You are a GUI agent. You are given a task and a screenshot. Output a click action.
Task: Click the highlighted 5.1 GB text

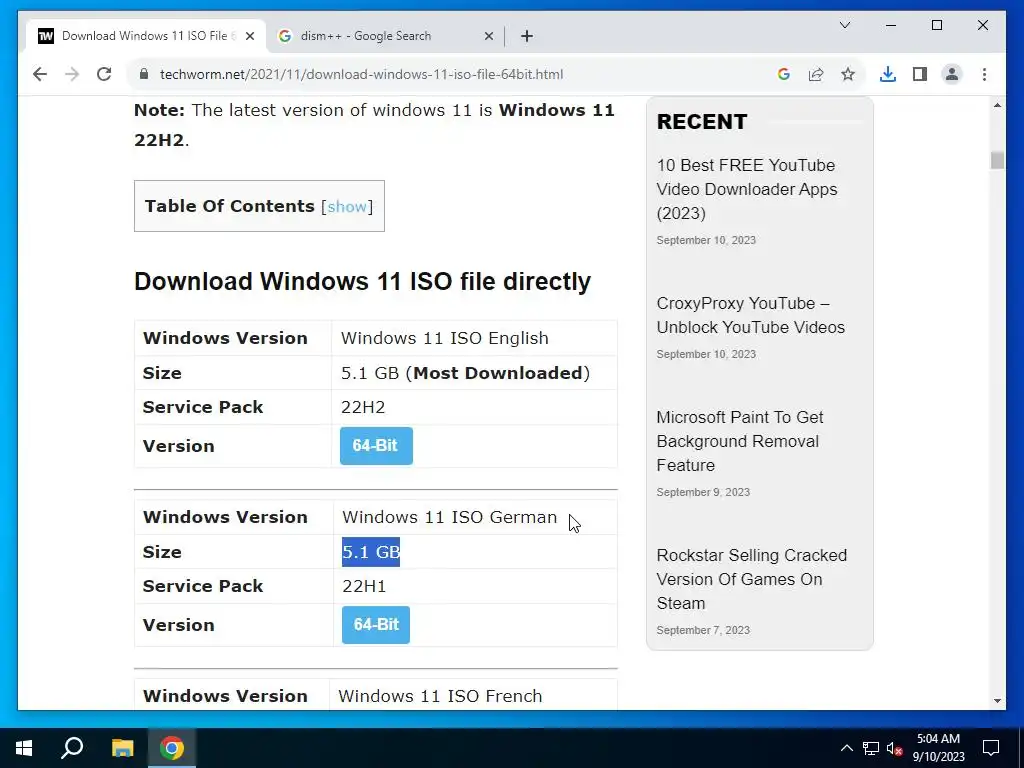tap(371, 552)
